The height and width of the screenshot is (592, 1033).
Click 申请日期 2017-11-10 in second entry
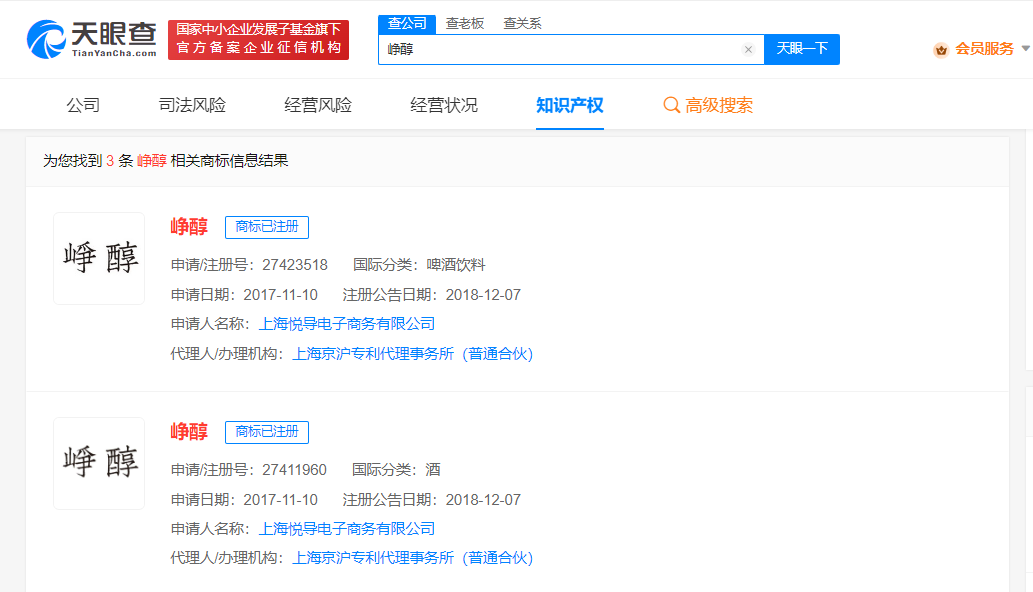(244, 500)
